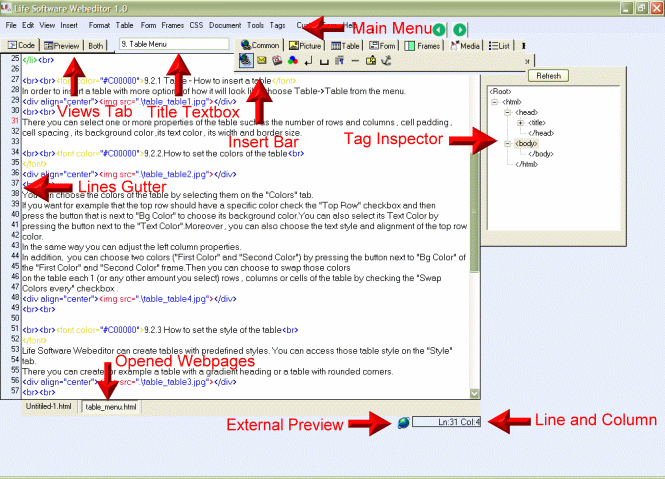The height and width of the screenshot is (479, 665).
Task: Open the Insert menu
Action: [69, 25]
